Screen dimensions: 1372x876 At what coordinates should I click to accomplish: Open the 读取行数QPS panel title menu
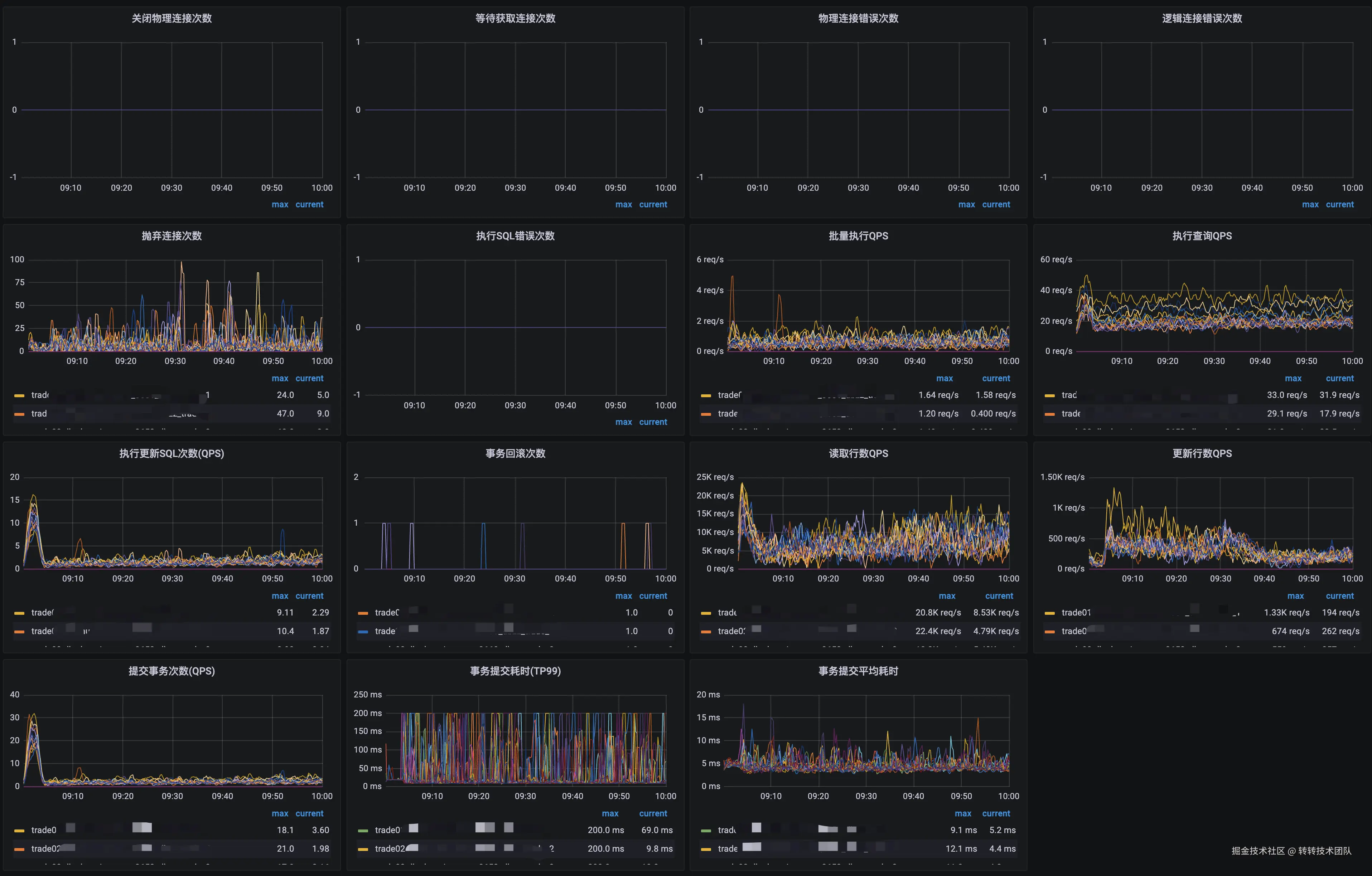pos(858,453)
